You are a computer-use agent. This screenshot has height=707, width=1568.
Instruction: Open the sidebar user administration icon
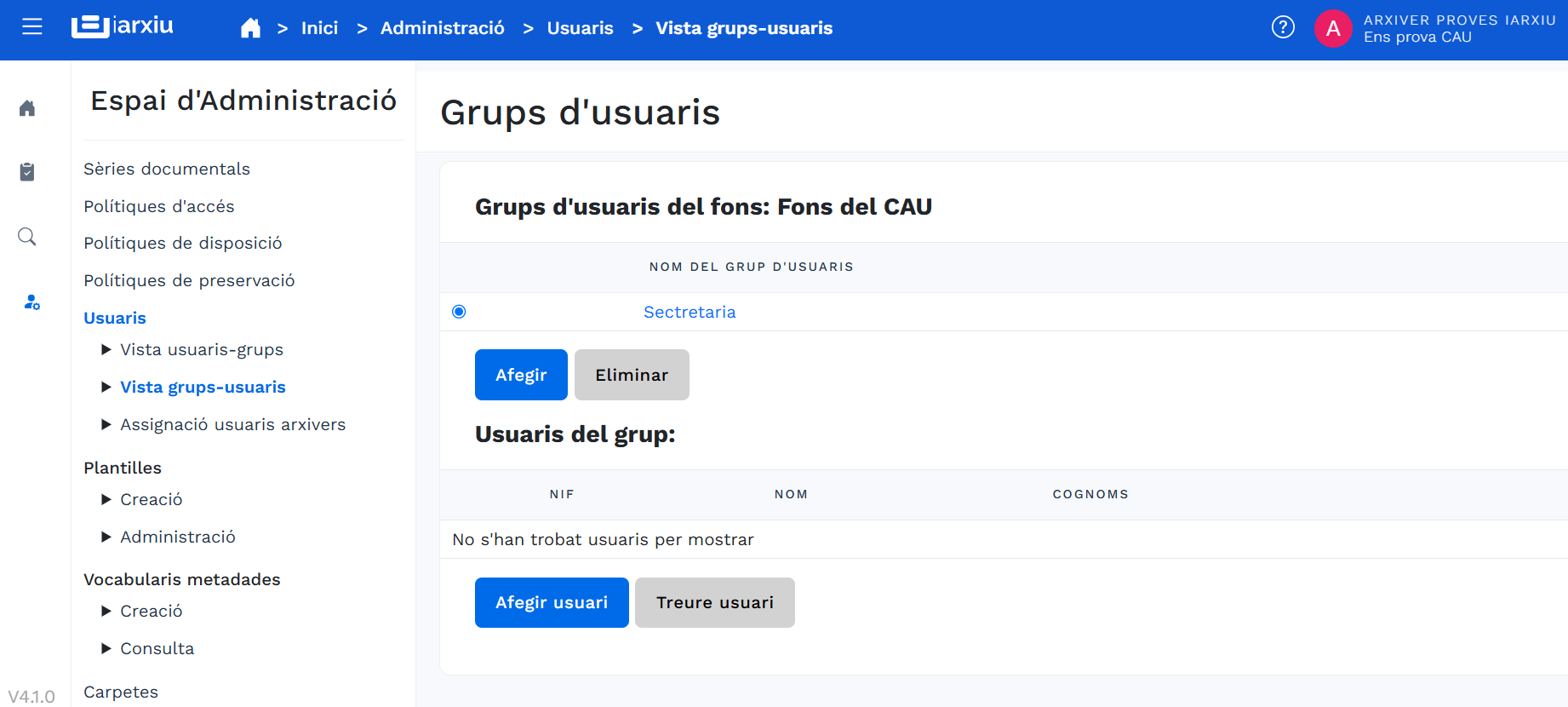pos(31,302)
